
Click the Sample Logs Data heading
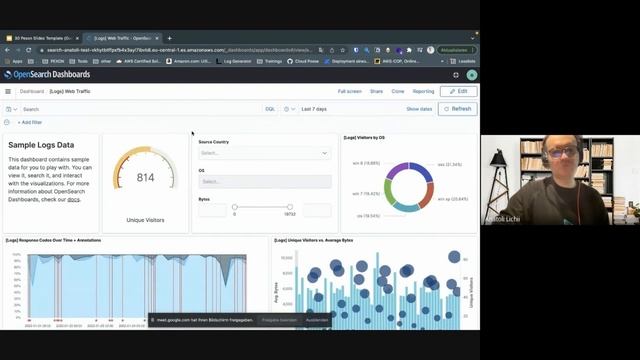tap(41, 145)
